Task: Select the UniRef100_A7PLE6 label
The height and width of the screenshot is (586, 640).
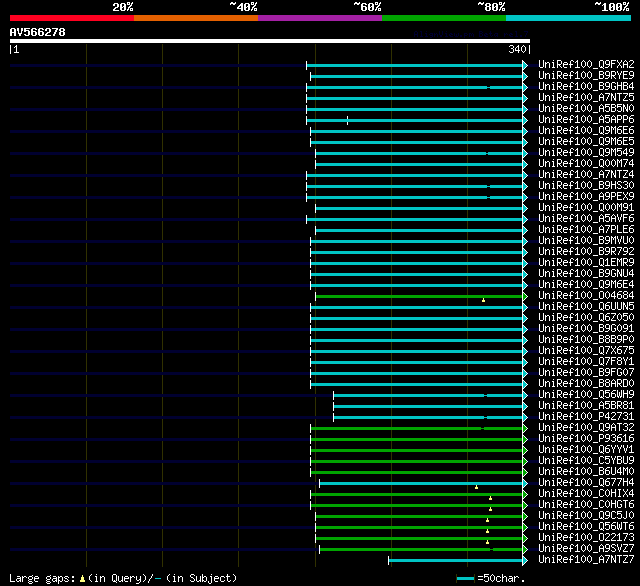Action: 586,230
